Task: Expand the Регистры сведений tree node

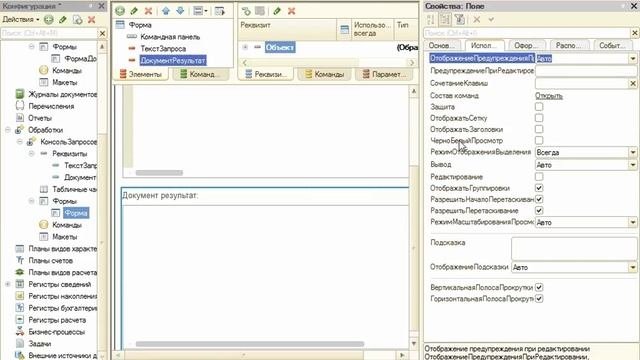Action: point(8,284)
